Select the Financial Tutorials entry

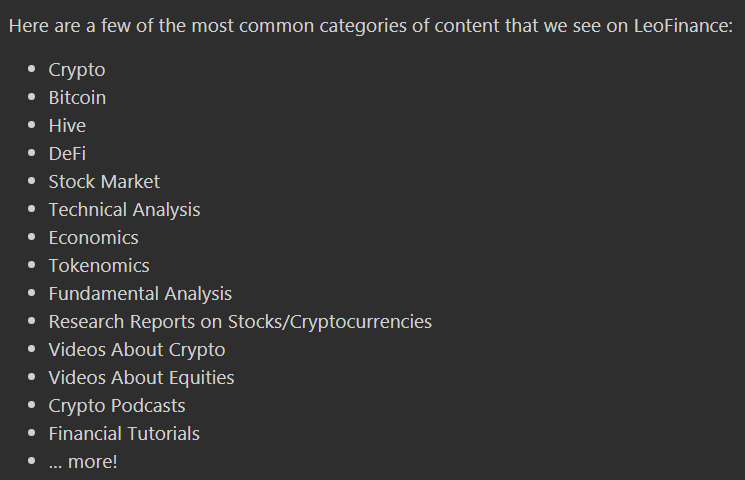click(x=124, y=434)
